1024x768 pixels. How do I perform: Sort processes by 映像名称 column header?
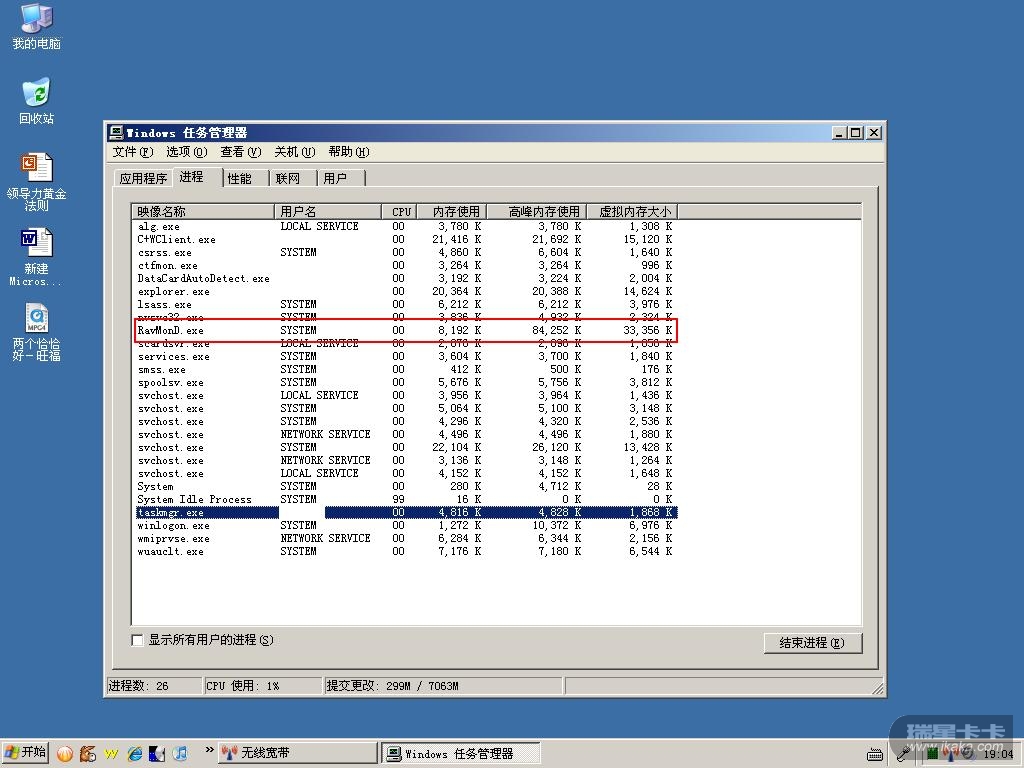(x=203, y=212)
